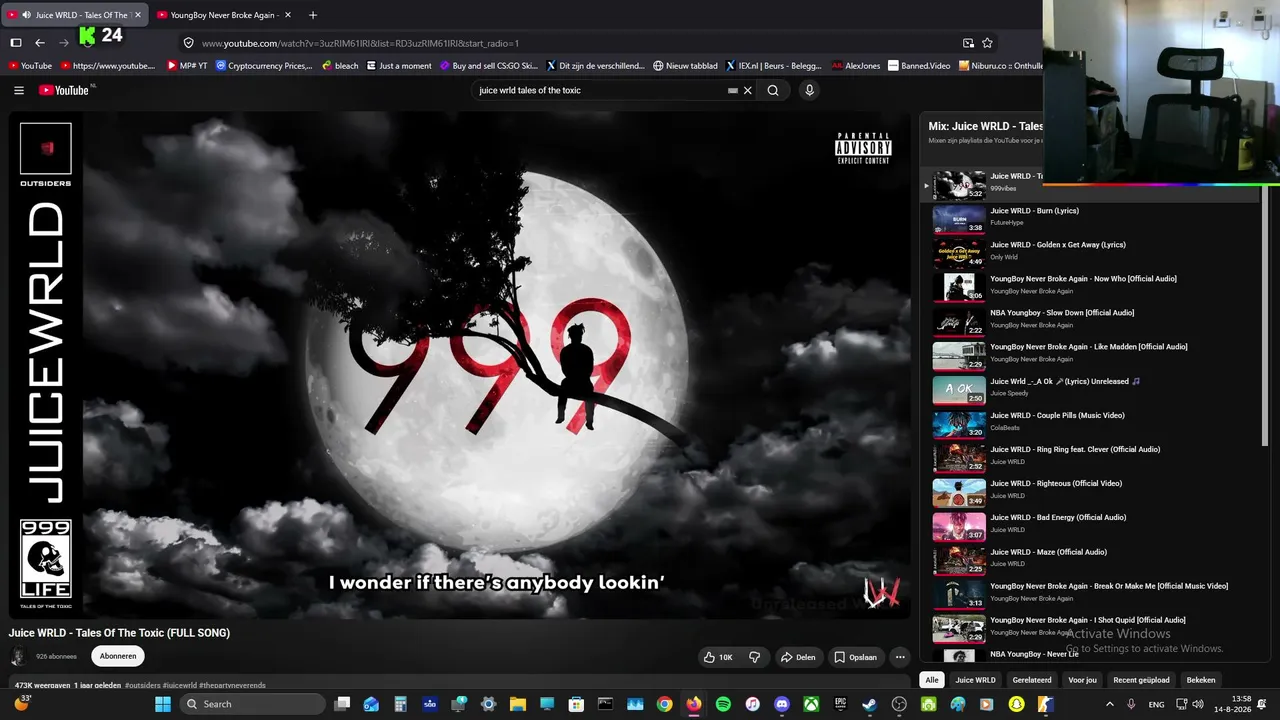Select the Juice WRLD - Tales Of The Toxic tab
Image resolution: width=1280 pixels, height=720 pixels.
[x=75, y=15]
